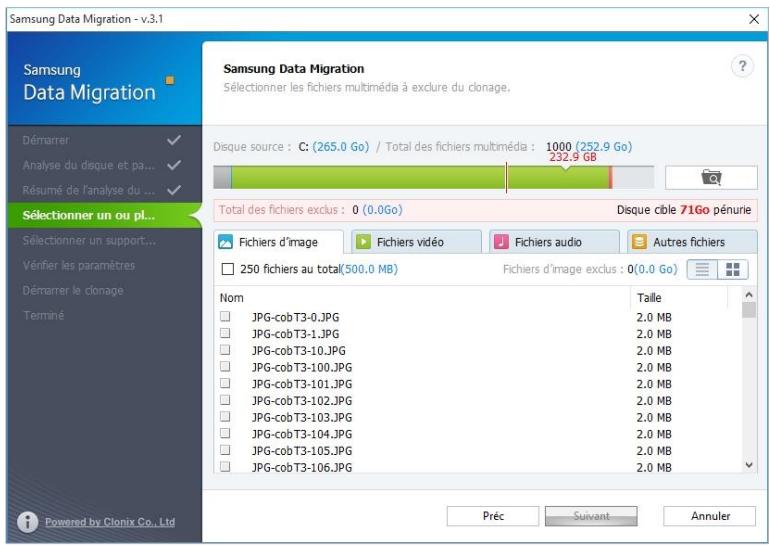Select file name JPG-cobT3-106.JPG

[302, 467]
